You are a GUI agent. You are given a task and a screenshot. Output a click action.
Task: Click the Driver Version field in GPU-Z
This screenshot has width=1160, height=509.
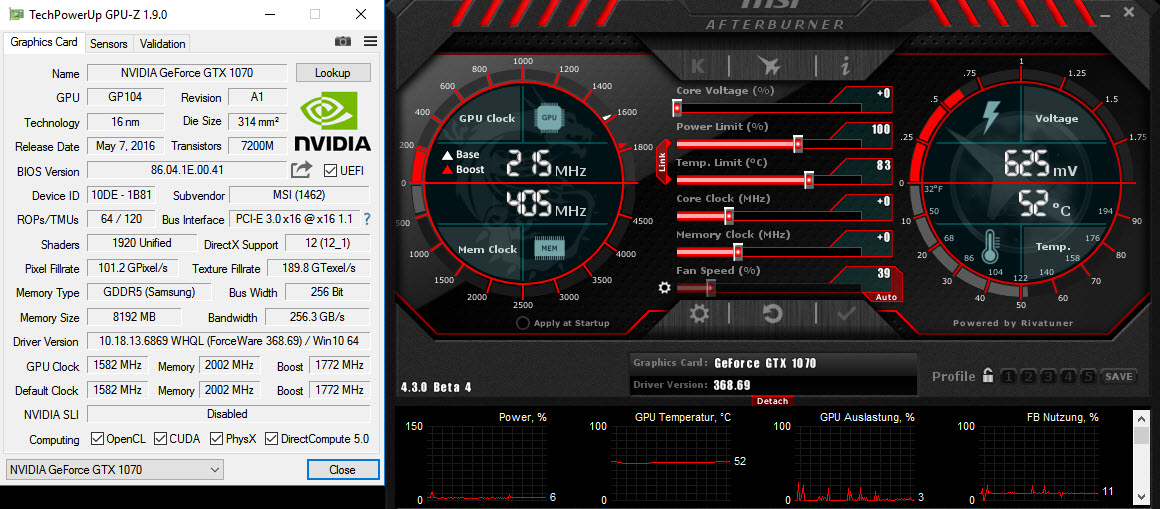[x=229, y=341]
